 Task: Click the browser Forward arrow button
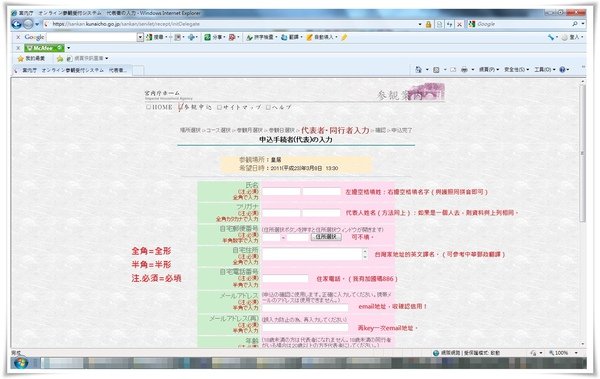pyautogui.click(x=28, y=24)
